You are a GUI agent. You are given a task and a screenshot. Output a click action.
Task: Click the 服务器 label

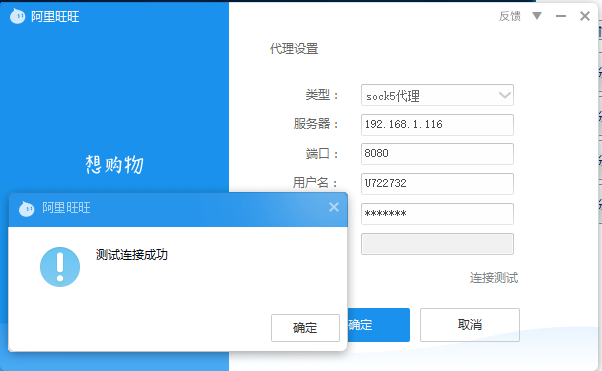click(x=316, y=124)
